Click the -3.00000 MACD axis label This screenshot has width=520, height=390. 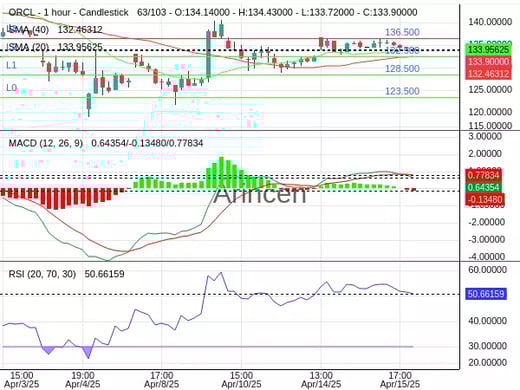point(486,239)
